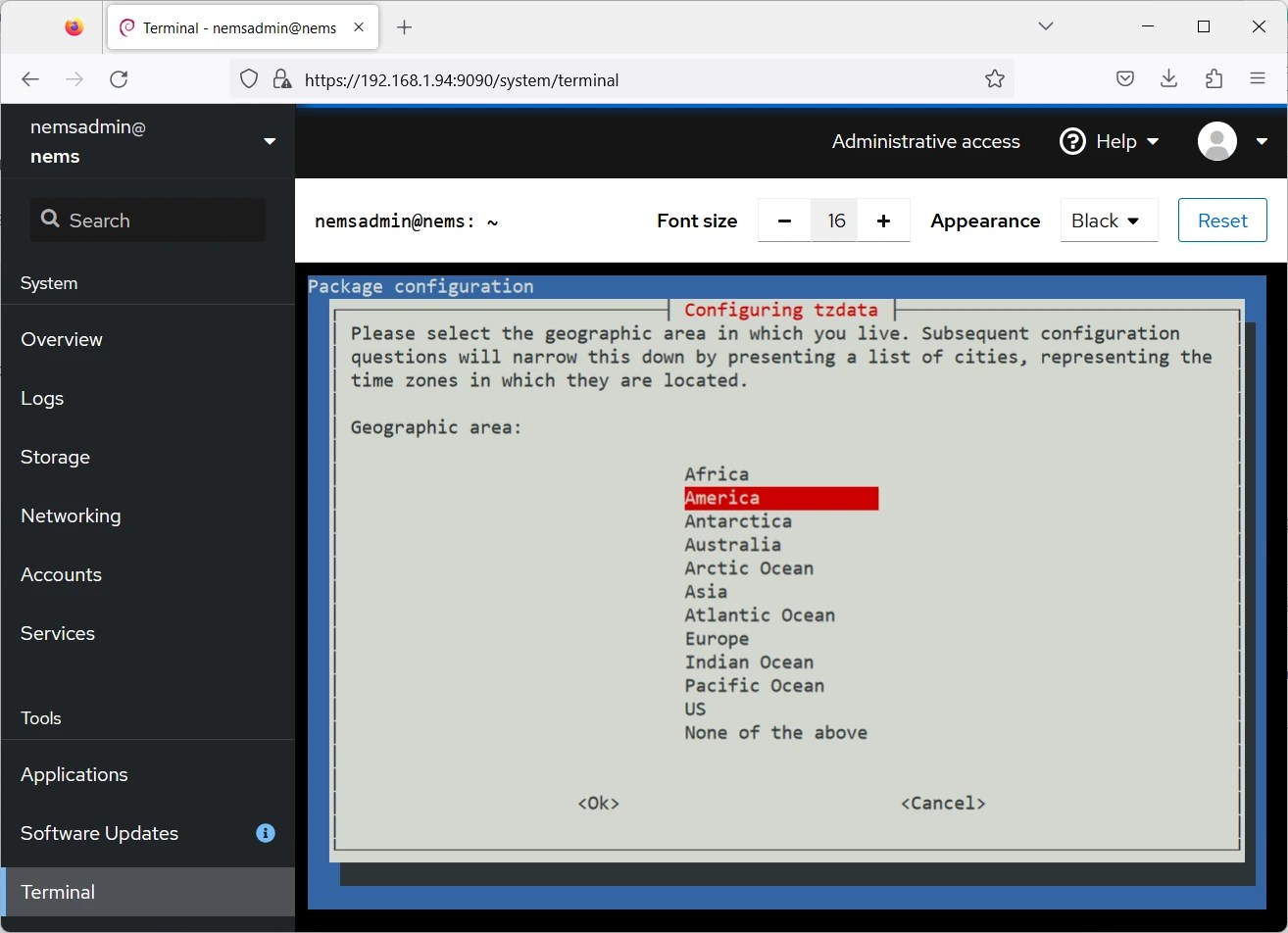Click the shield icon in the address bar
Screen dimensions: 1288x933
(248, 77)
